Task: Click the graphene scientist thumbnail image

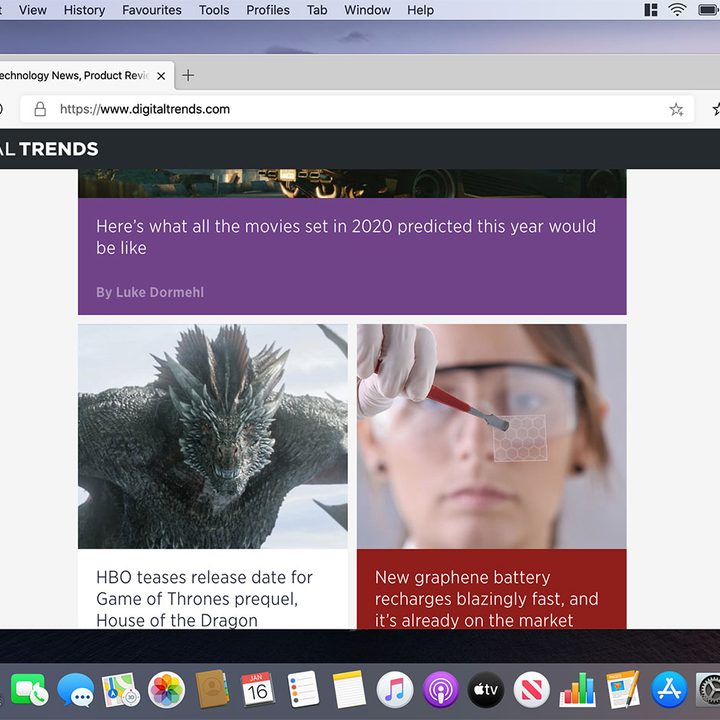Action: point(491,436)
